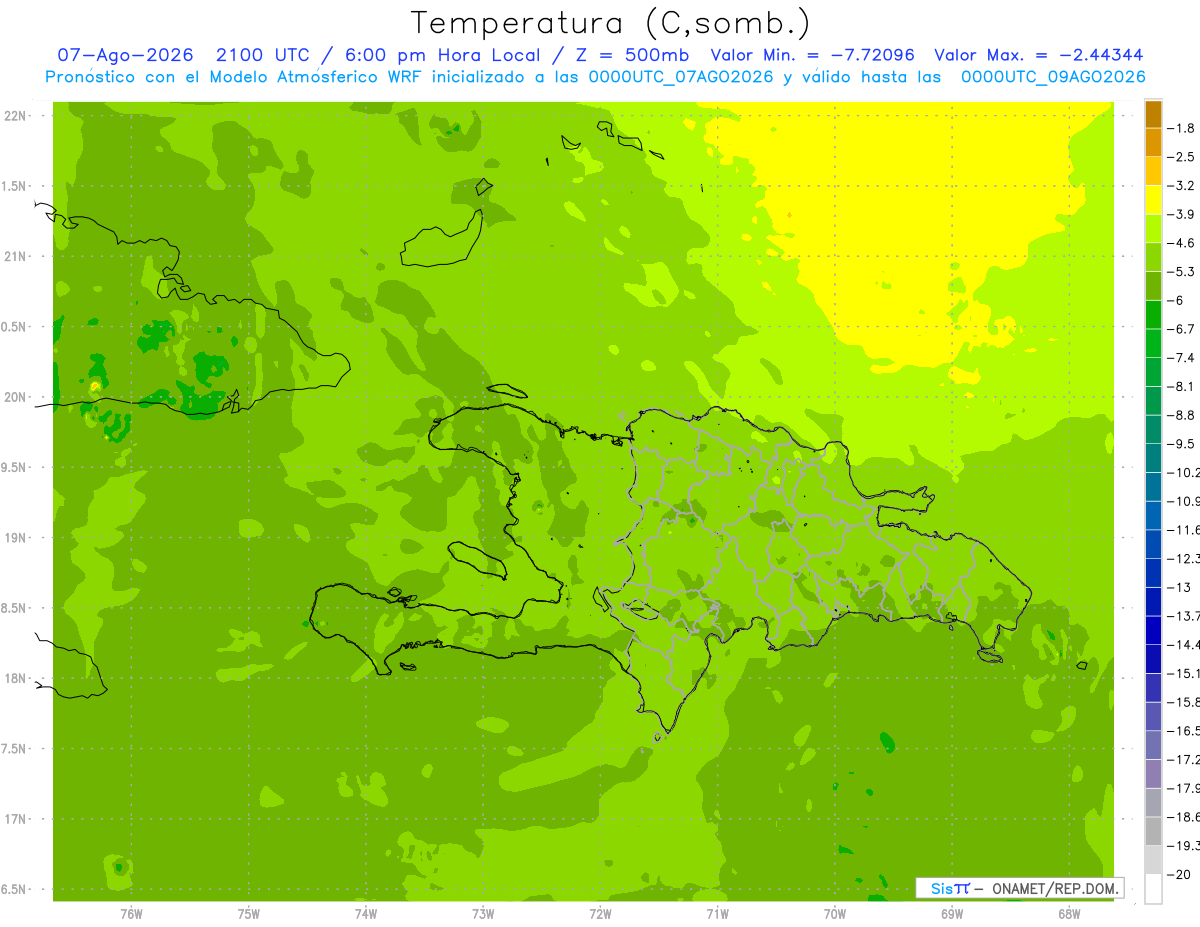Click the "70W" longitude label
This screenshot has width=1200, height=927.
[x=835, y=914]
